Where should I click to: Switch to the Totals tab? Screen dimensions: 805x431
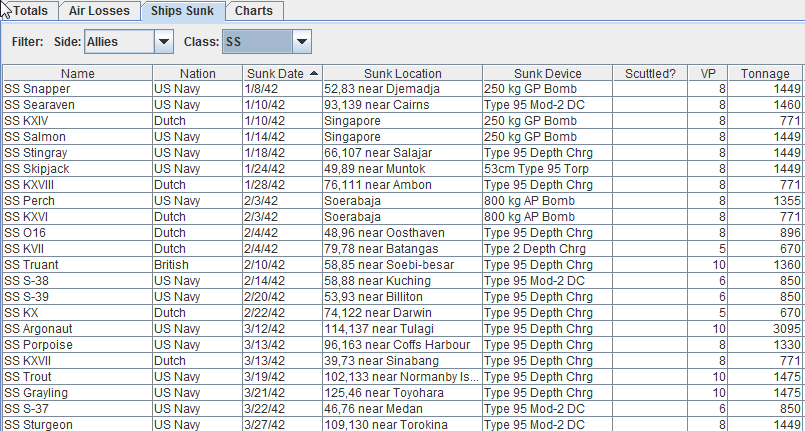coord(29,11)
